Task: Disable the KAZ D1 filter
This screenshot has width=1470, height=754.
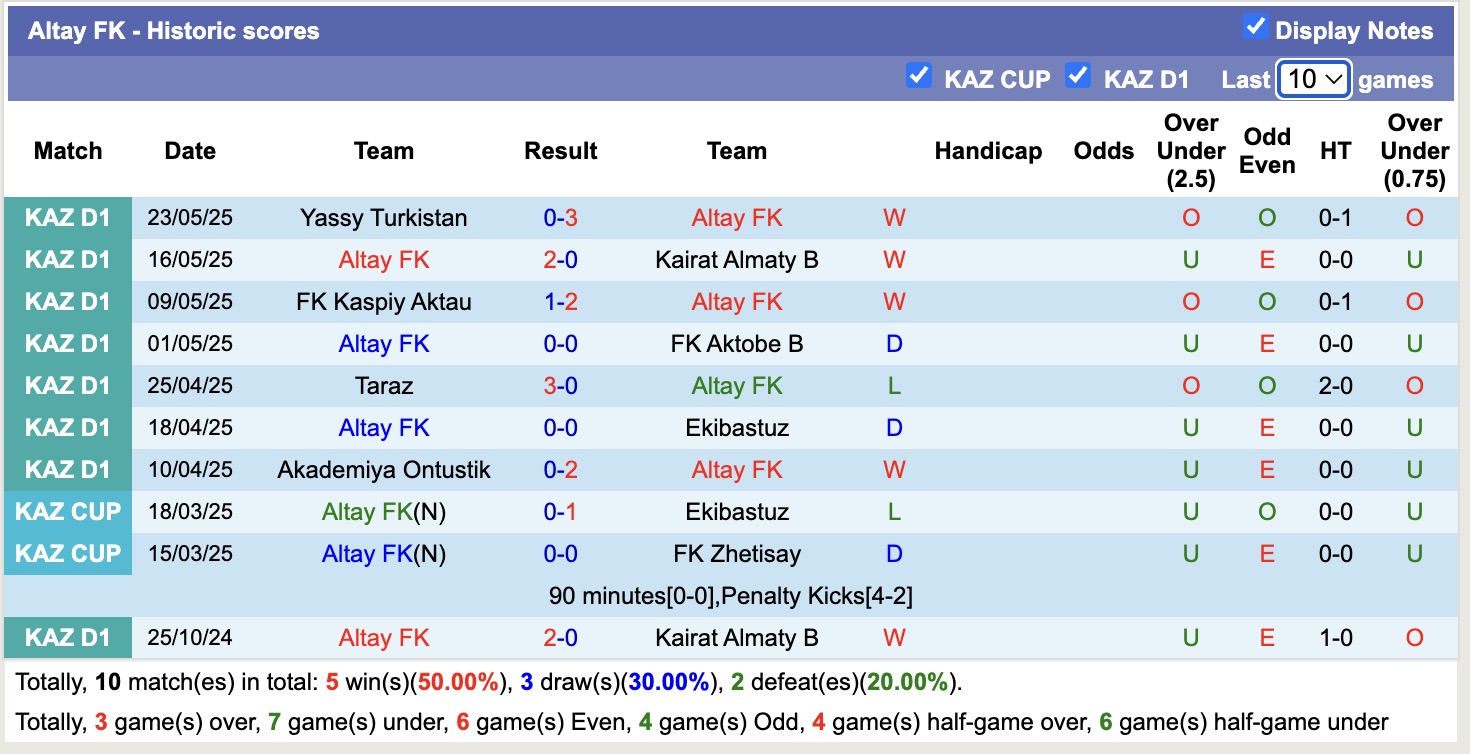Action: [x=1078, y=74]
